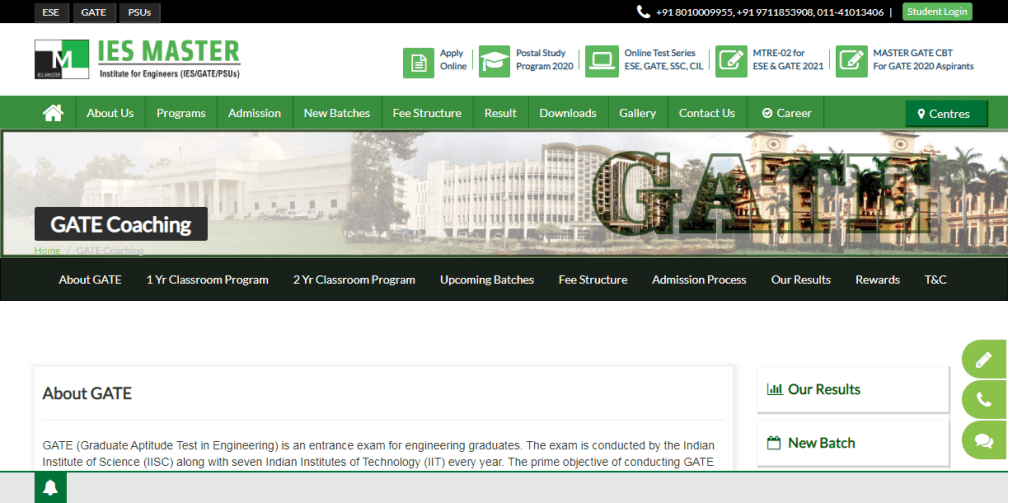Expand the Programs menu
Image resolution: width=1022 pixels, height=503 pixels.
point(181,113)
